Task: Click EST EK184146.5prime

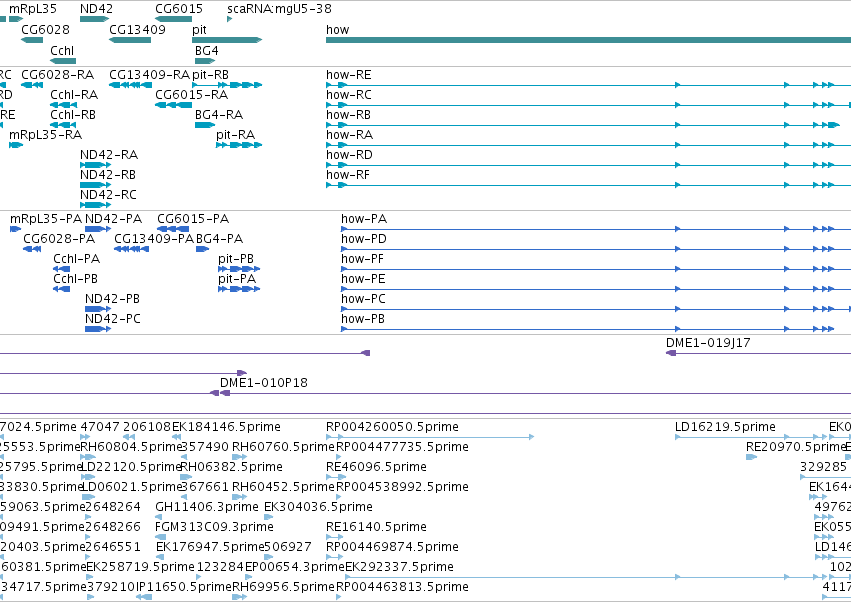Action: (x=226, y=427)
